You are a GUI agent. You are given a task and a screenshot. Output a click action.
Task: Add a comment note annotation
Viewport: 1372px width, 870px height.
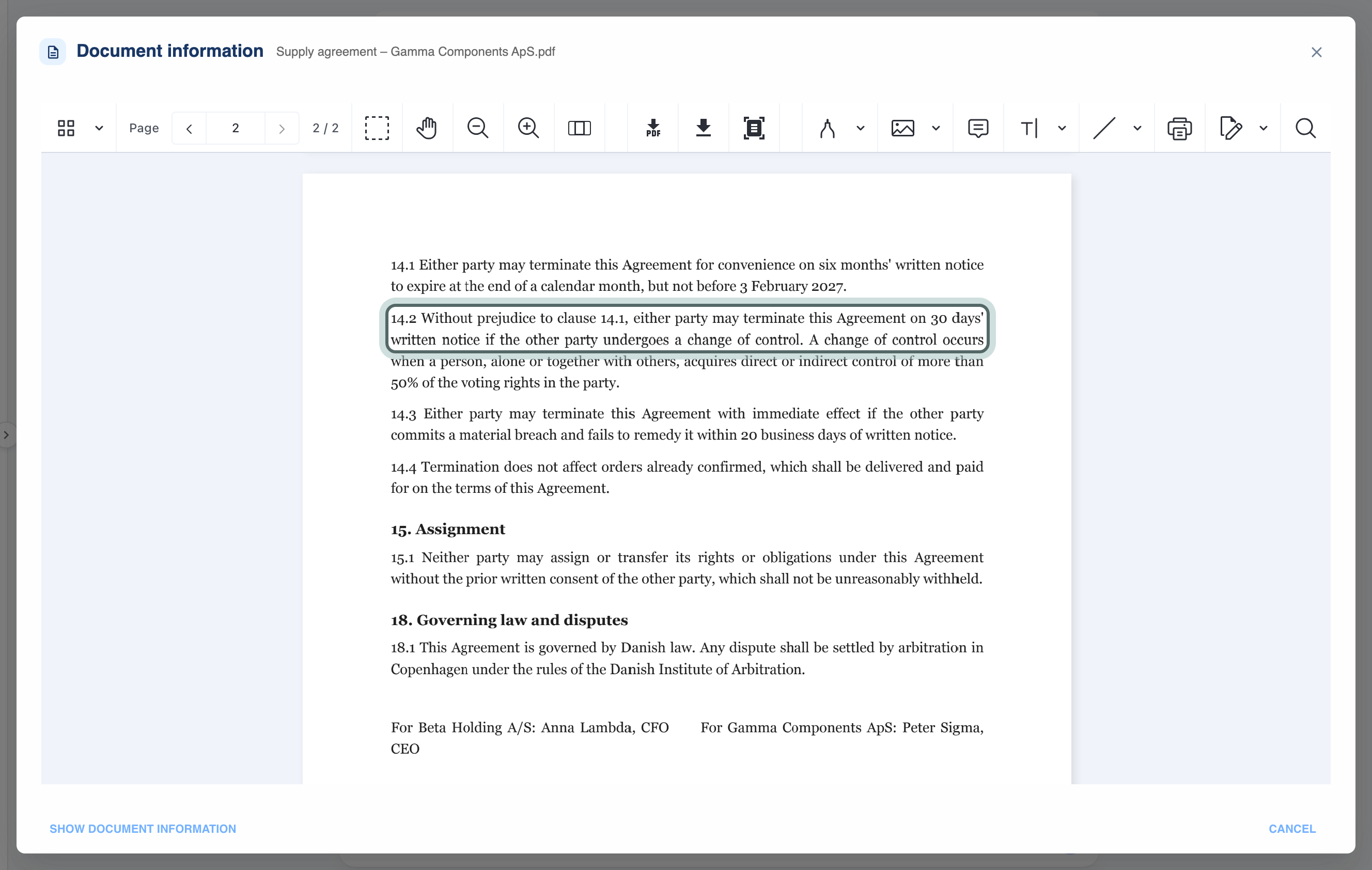pyautogui.click(x=978, y=128)
